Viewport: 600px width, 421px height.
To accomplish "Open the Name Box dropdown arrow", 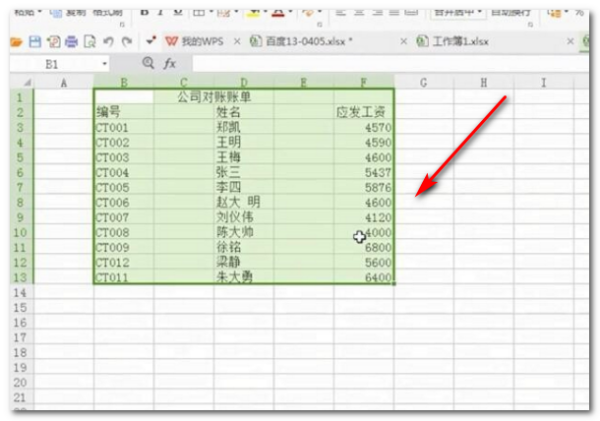I will click(104, 64).
